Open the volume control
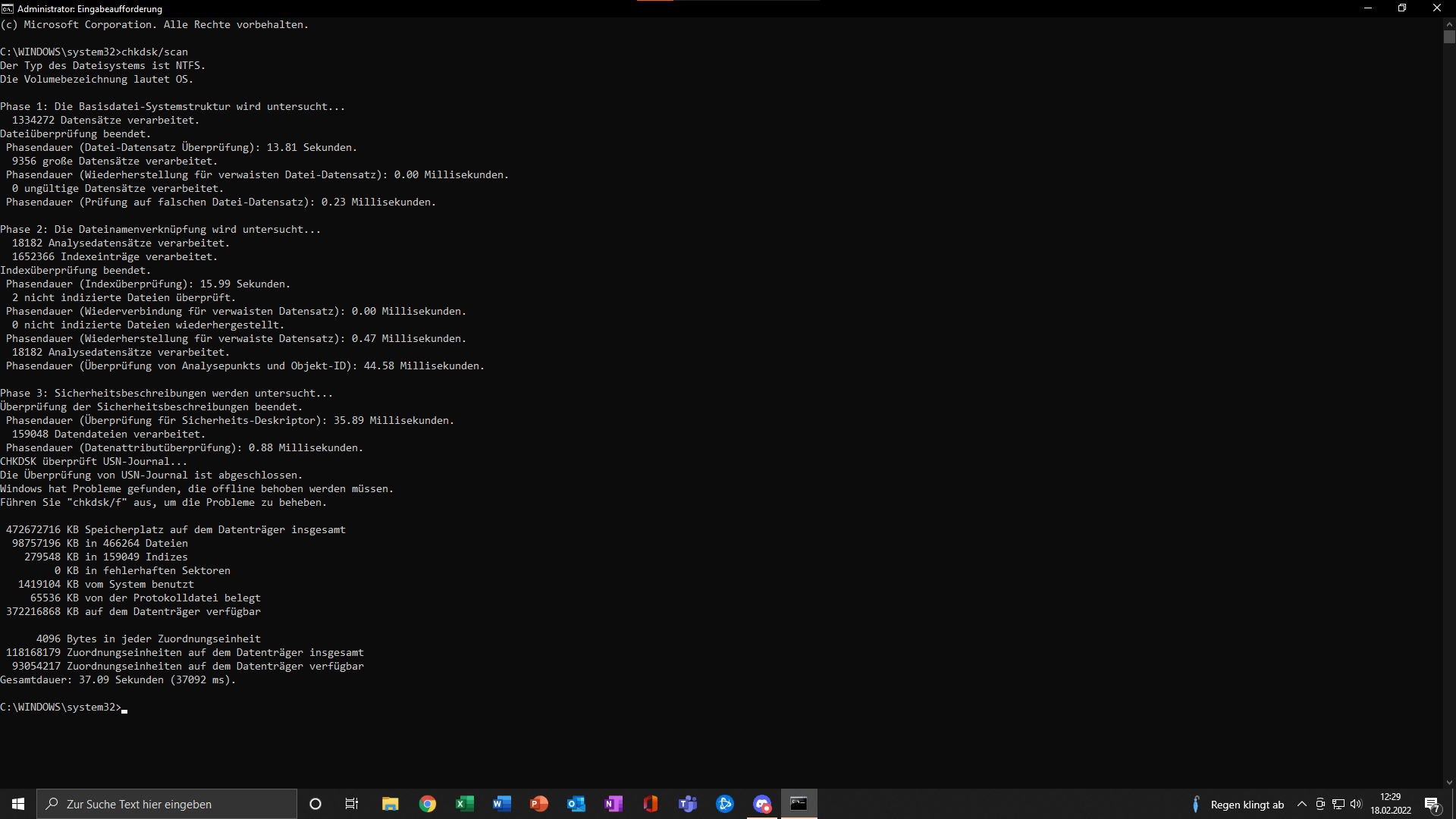The height and width of the screenshot is (819, 1456). pos(1356,804)
